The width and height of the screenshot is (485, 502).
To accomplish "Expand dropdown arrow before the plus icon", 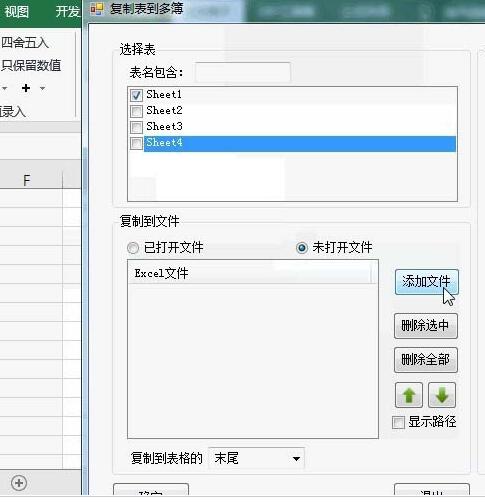I will click(4, 88).
